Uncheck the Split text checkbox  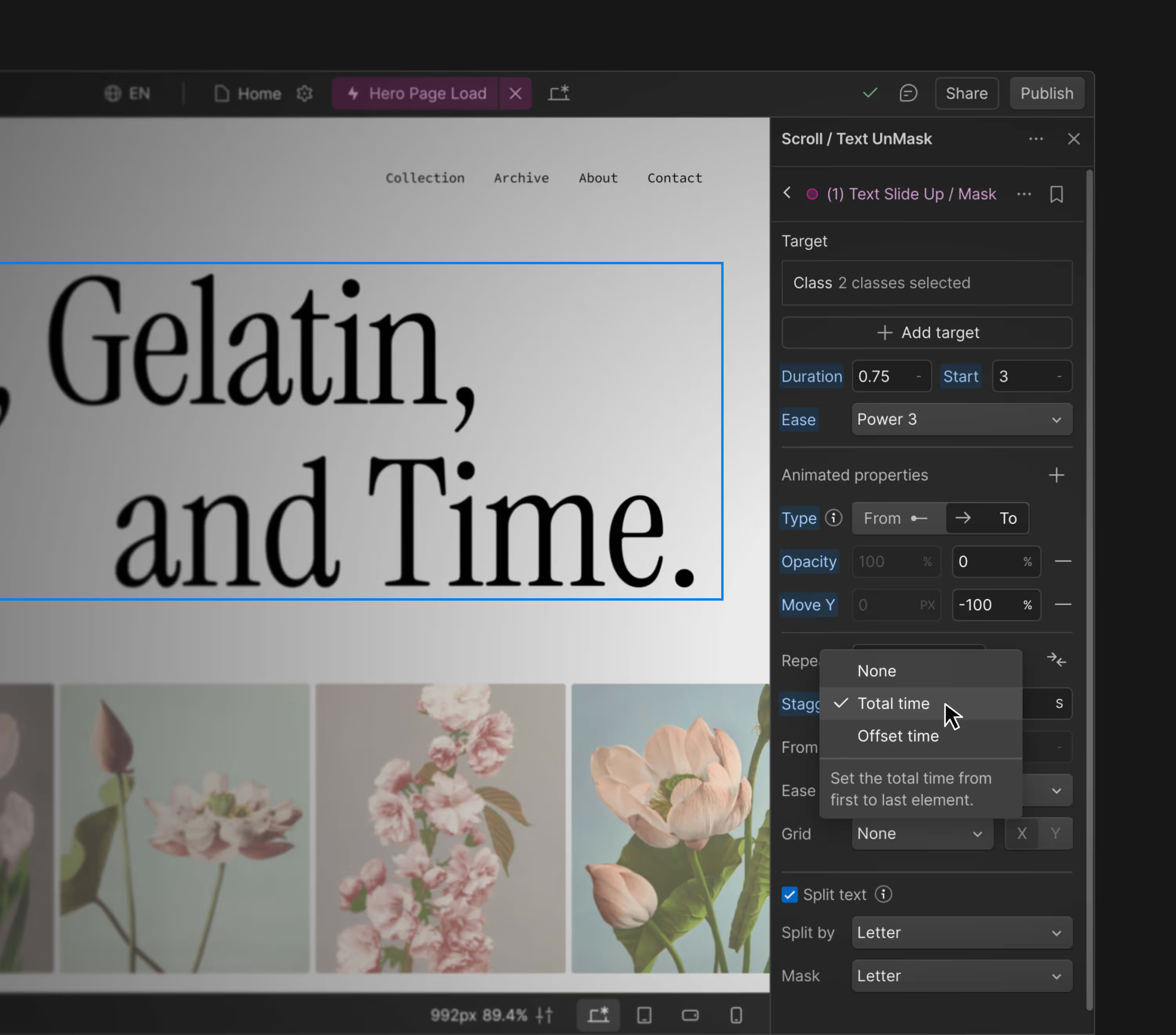789,895
